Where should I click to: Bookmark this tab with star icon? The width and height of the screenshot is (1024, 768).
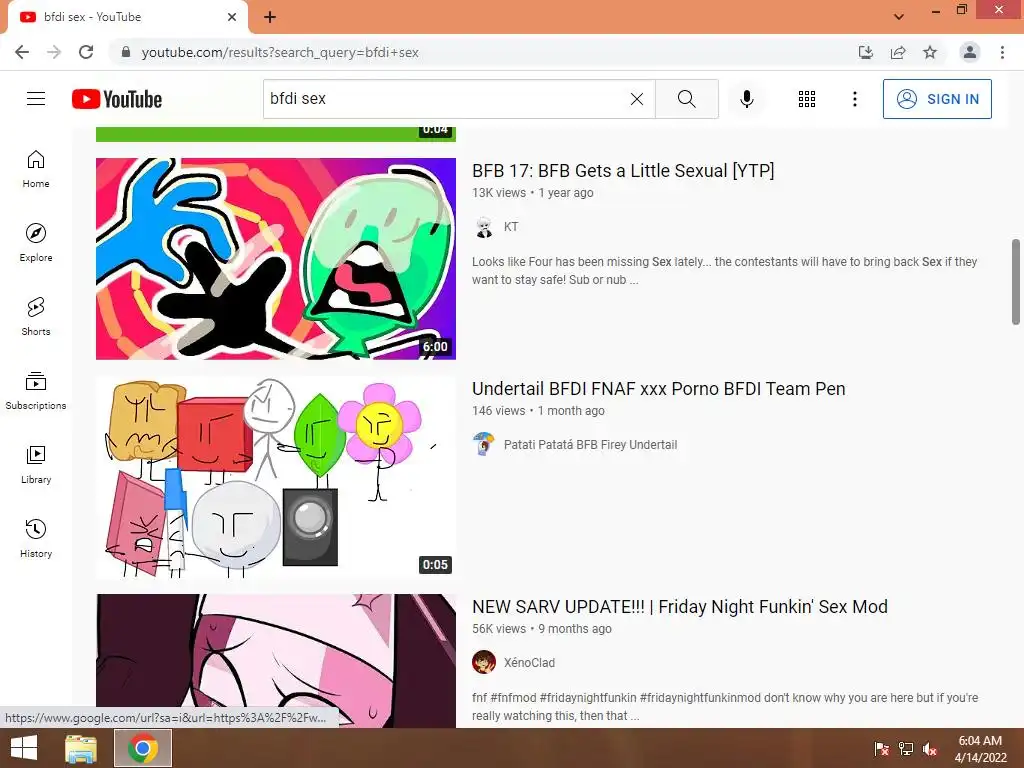930,52
